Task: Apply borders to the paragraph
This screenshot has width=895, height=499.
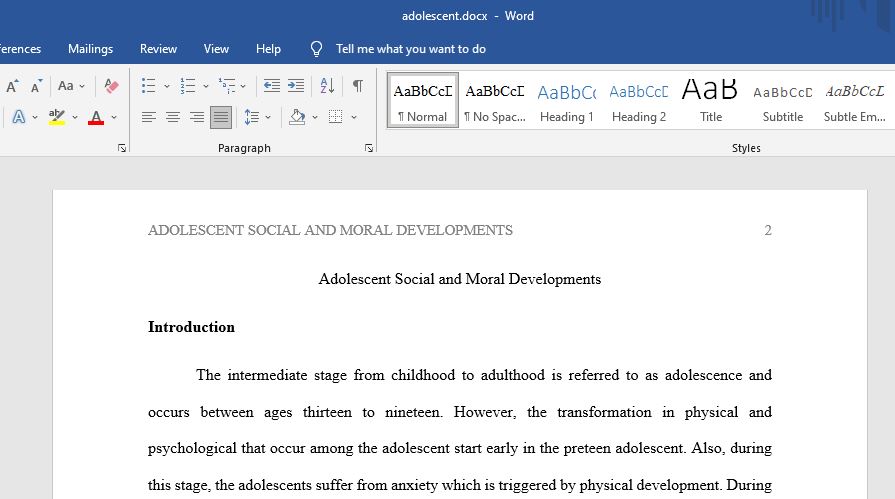Action: [x=336, y=117]
